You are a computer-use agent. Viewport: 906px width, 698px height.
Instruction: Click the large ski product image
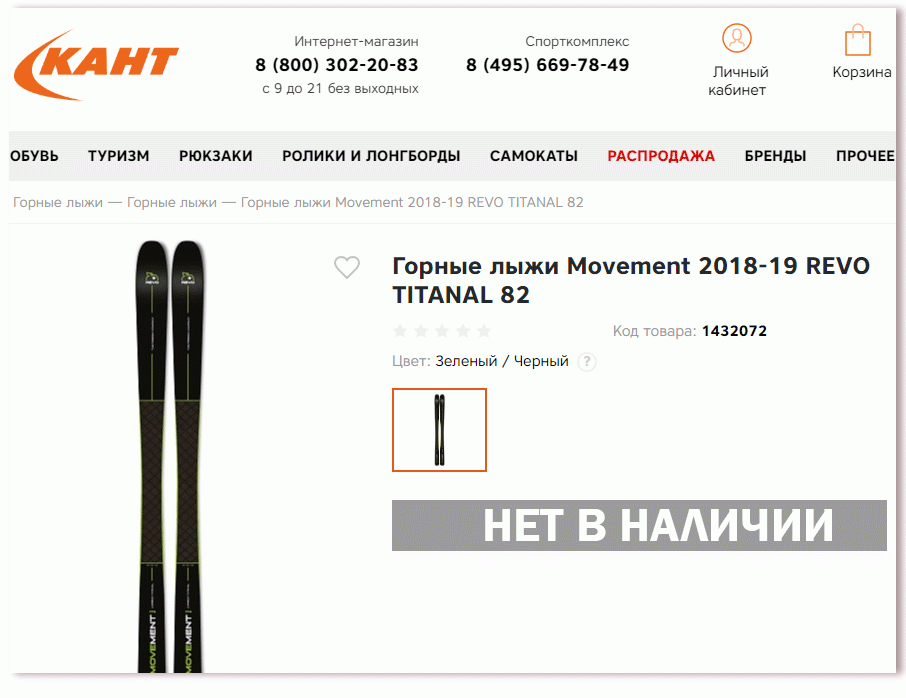(170, 456)
